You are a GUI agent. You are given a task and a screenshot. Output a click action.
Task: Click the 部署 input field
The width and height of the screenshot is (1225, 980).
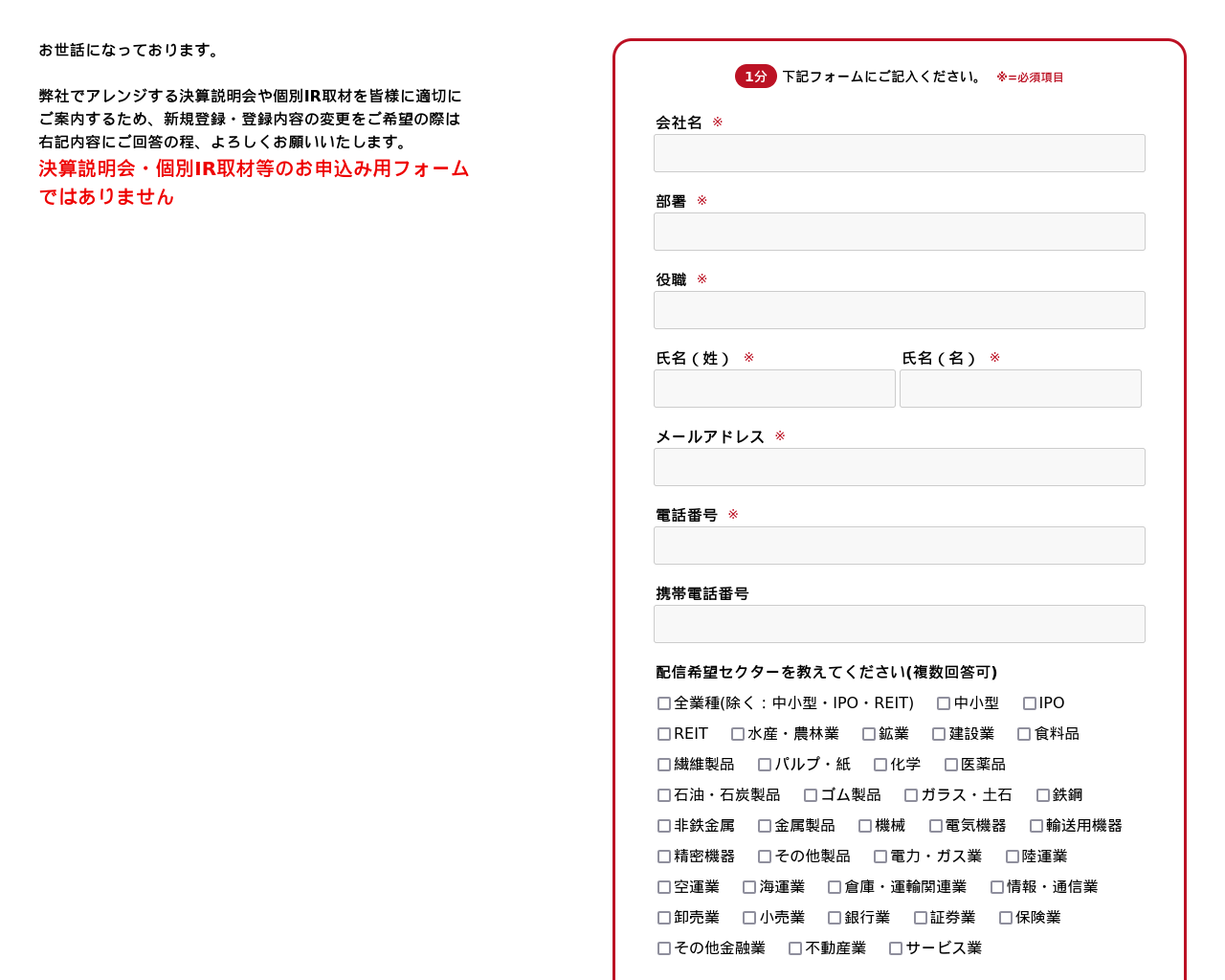tap(900, 232)
